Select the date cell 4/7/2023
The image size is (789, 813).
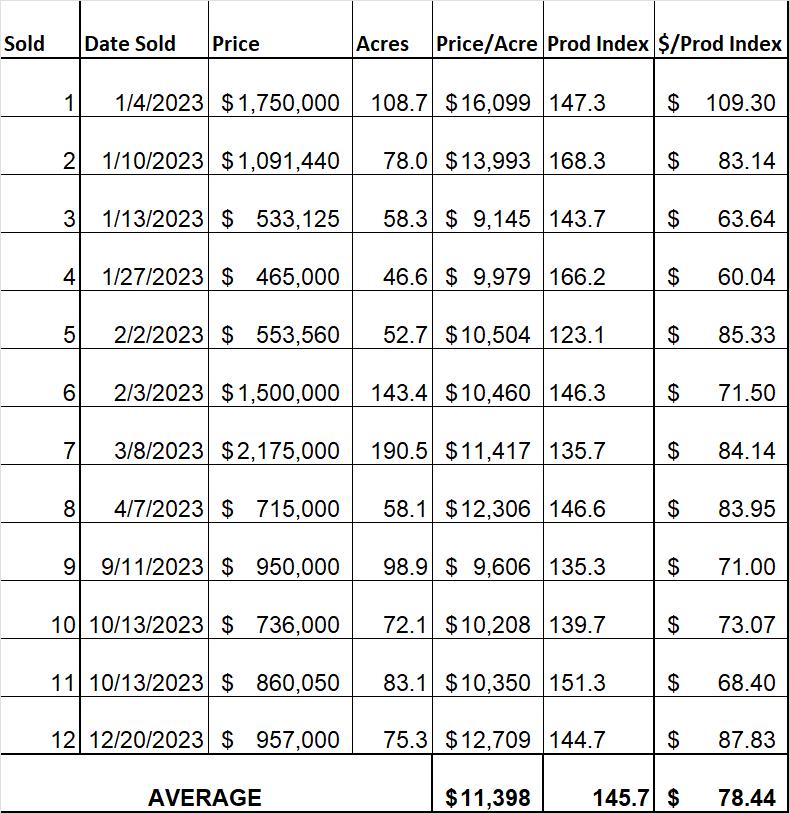(x=144, y=494)
